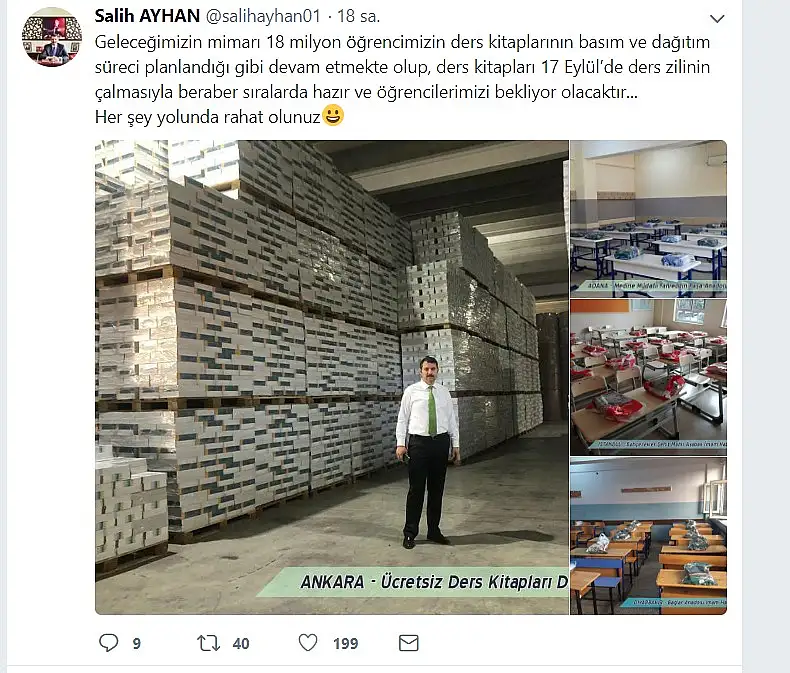Click the 'Her şey yolunda rahat olunuz' line
Viewport: 790px width, 673px height.
208,117
